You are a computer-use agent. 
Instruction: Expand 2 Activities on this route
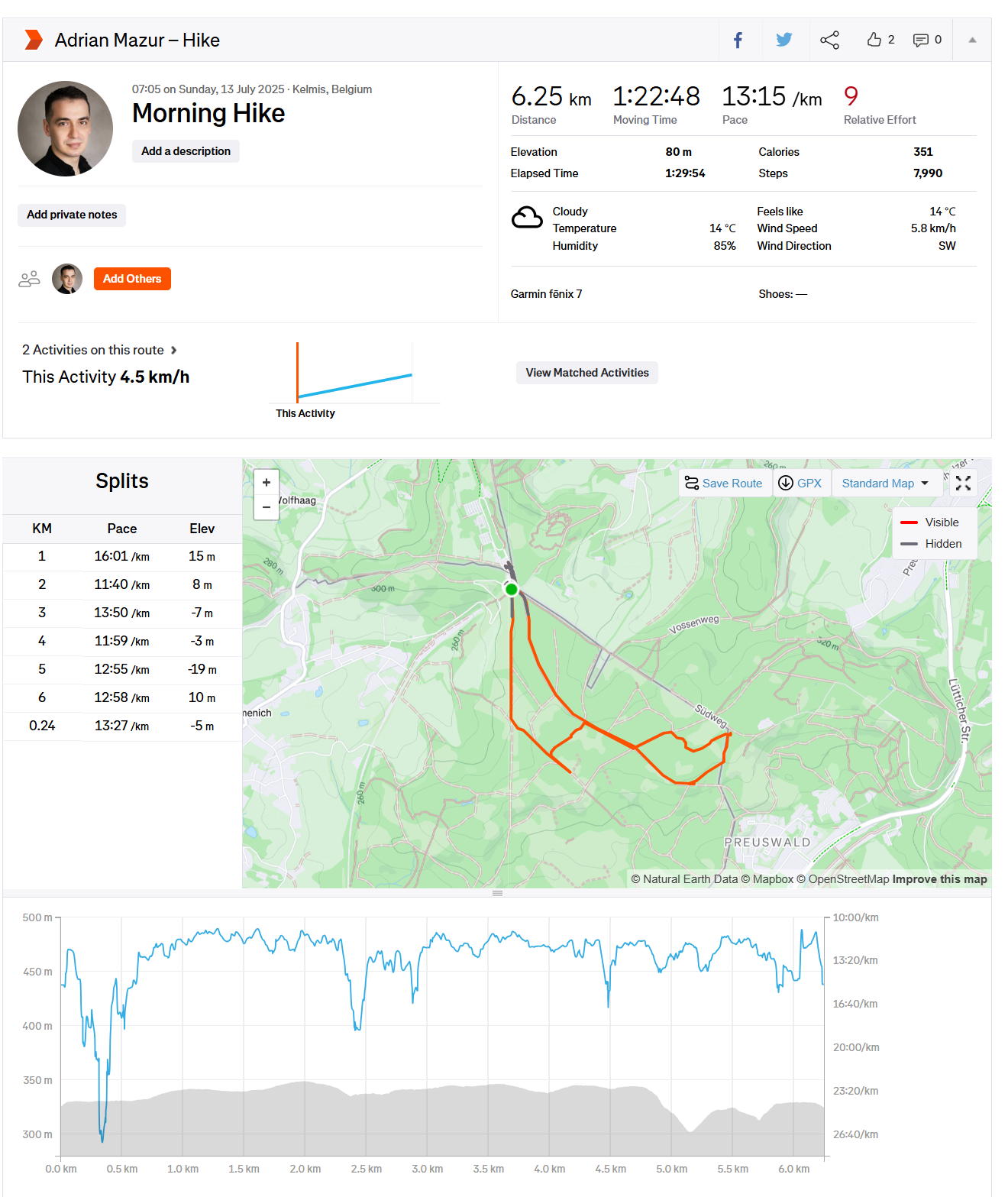pos(99,350)
